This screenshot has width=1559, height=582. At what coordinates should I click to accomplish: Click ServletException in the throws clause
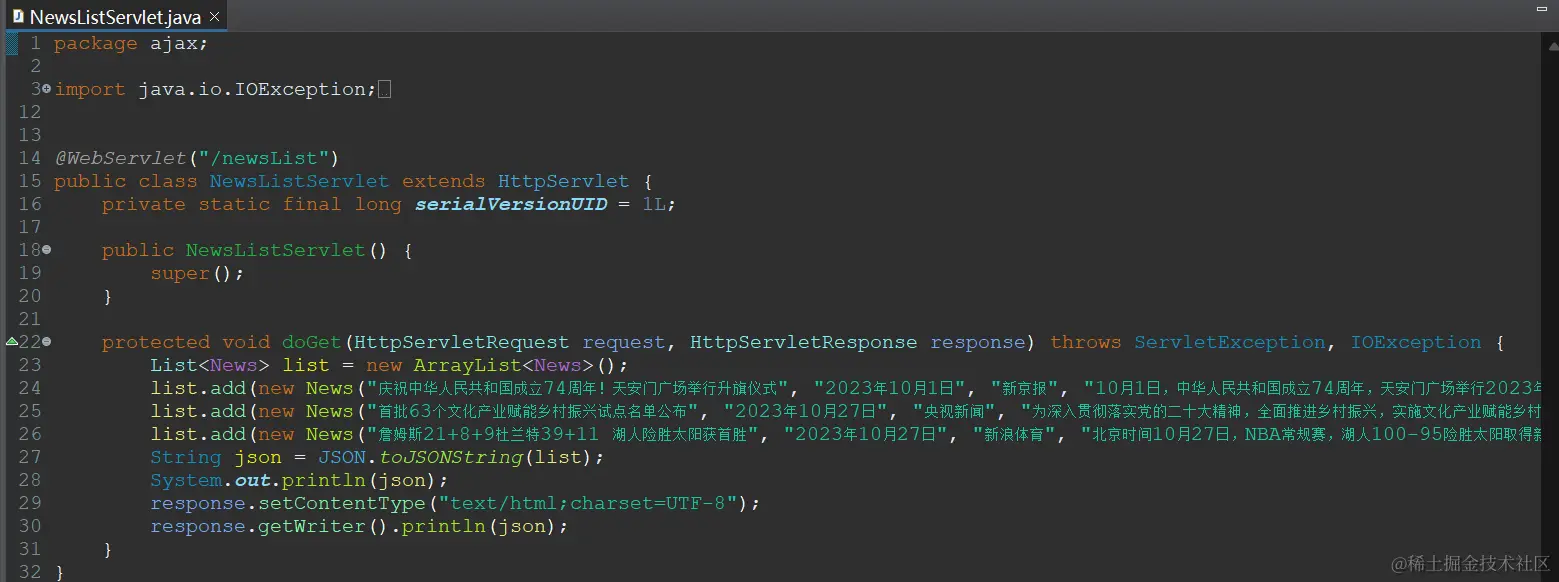(1230, 342)
